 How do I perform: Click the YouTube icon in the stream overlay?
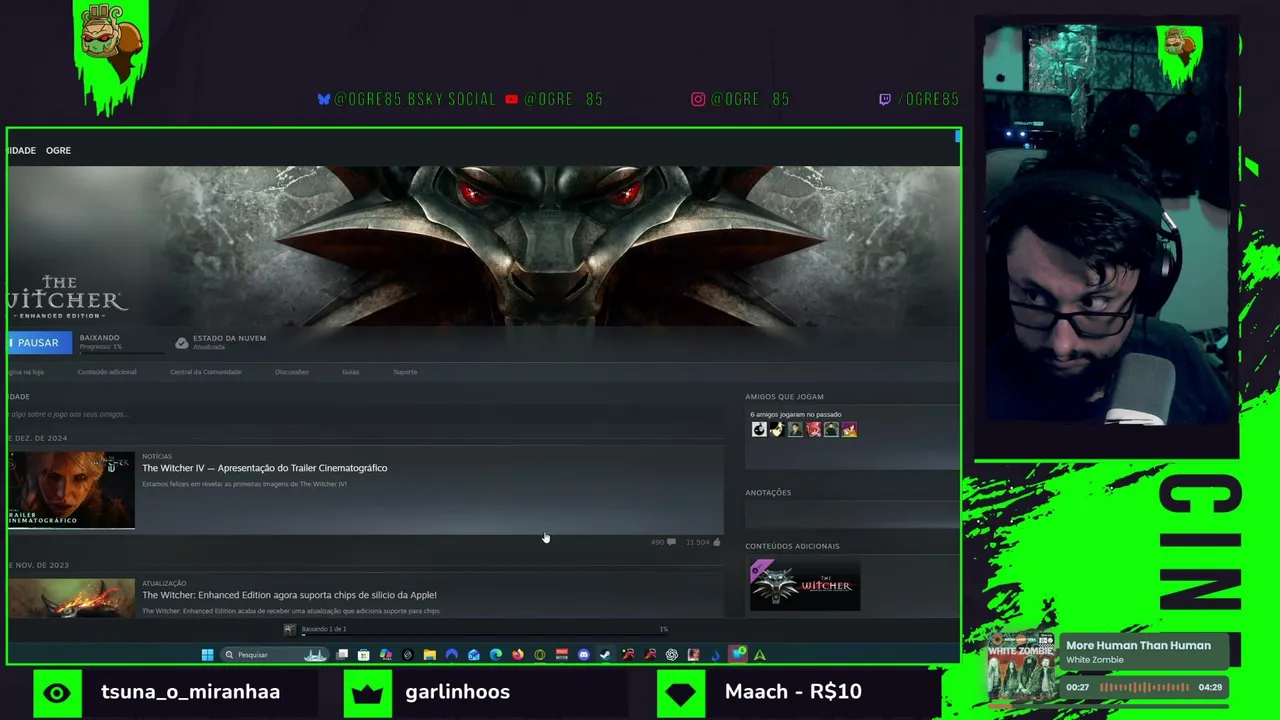point(512,99)
